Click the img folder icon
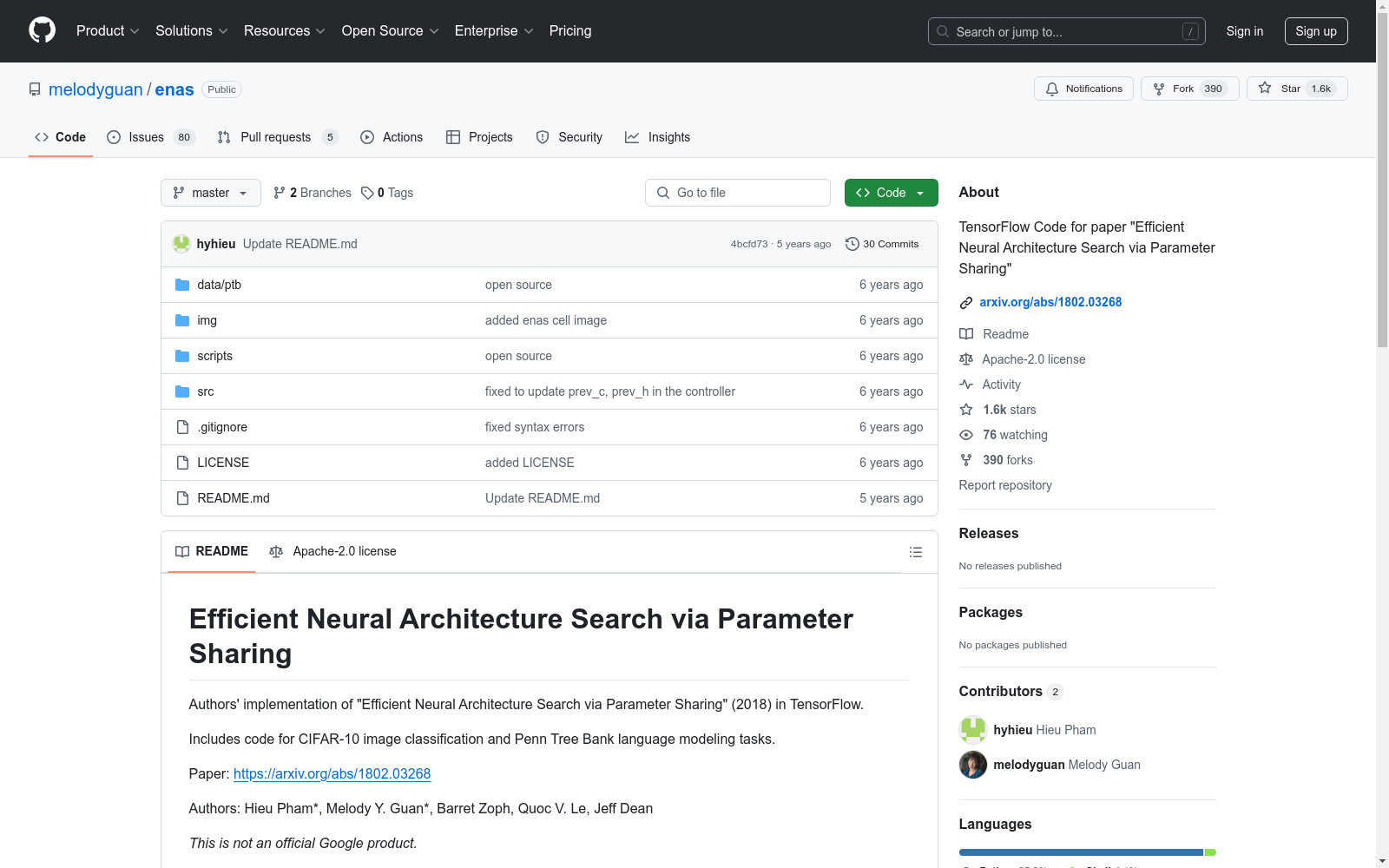Screen dimensions: 1389x868 coord(182,320)
